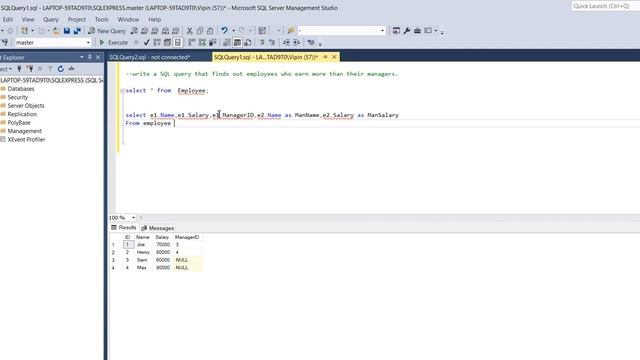The image size is (640, 360).
Task: Click the Parse checkmark icon
Action: tap(147, 42)
